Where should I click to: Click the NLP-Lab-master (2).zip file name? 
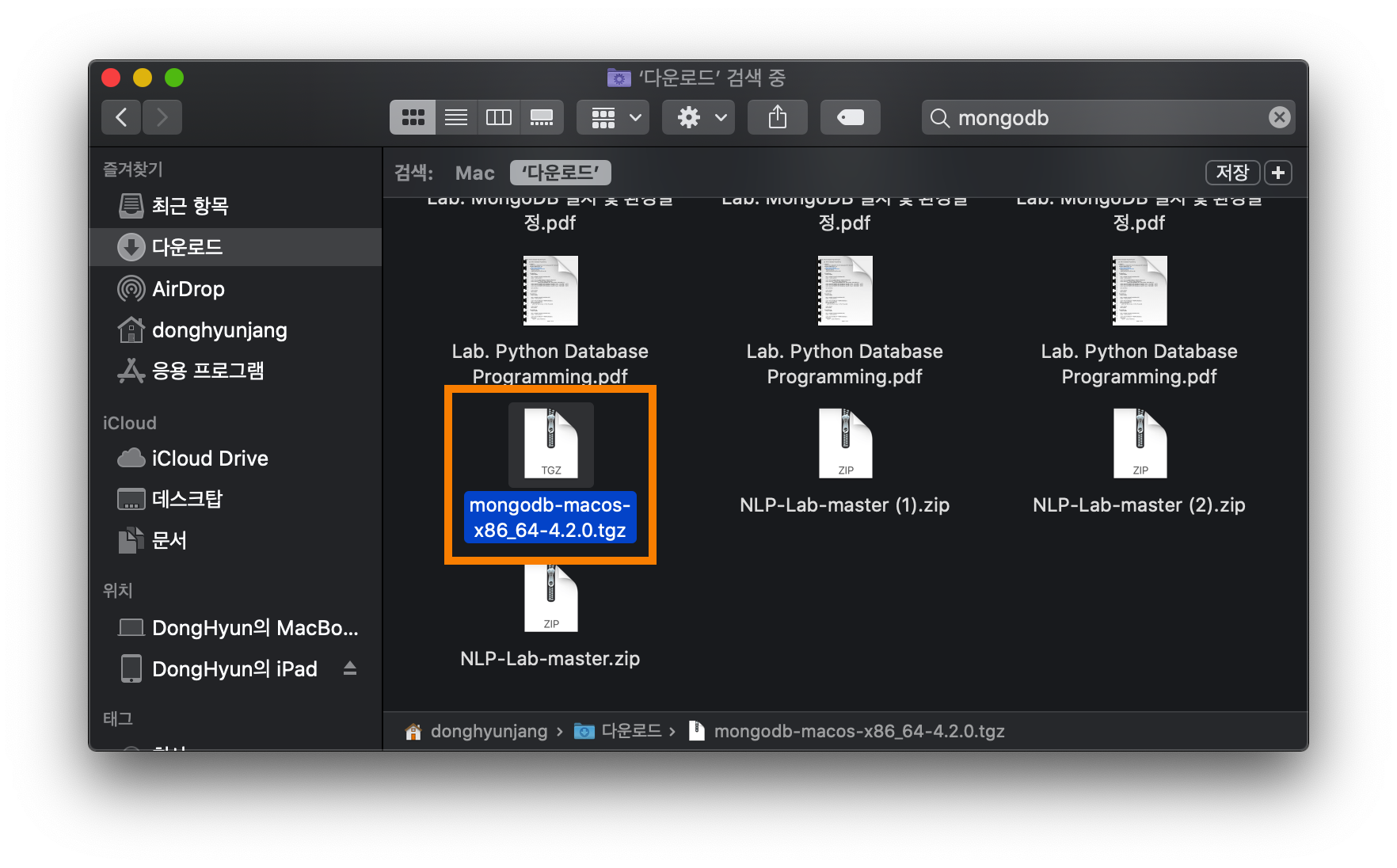(1140, 505)
